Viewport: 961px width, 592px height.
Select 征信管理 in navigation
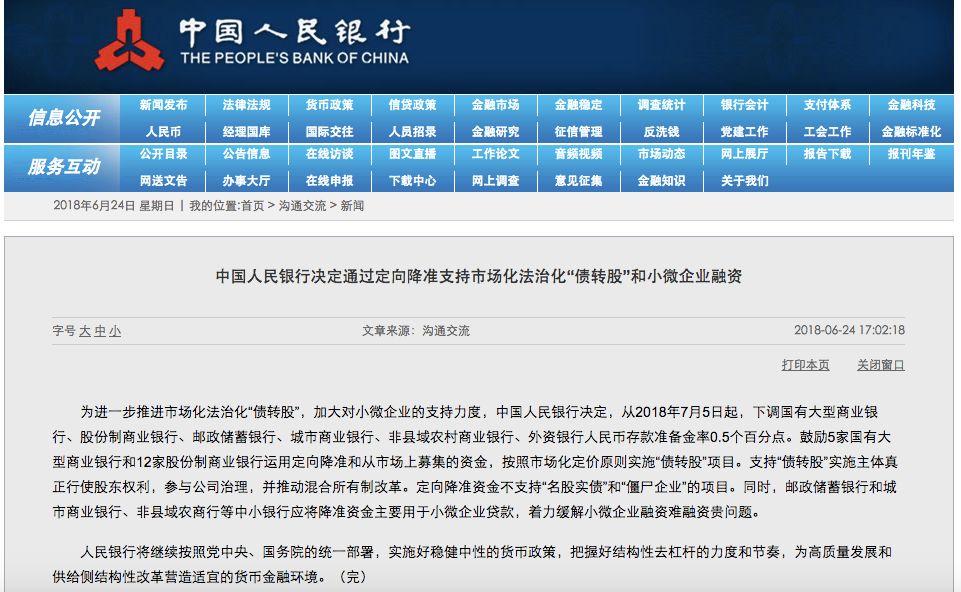click(579, 132)
